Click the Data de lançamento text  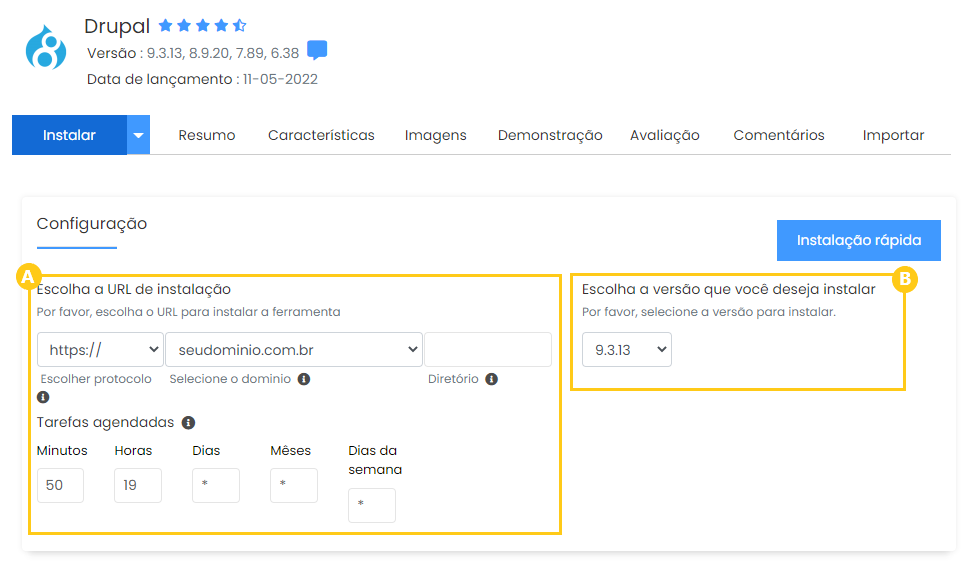pos(203,79)
